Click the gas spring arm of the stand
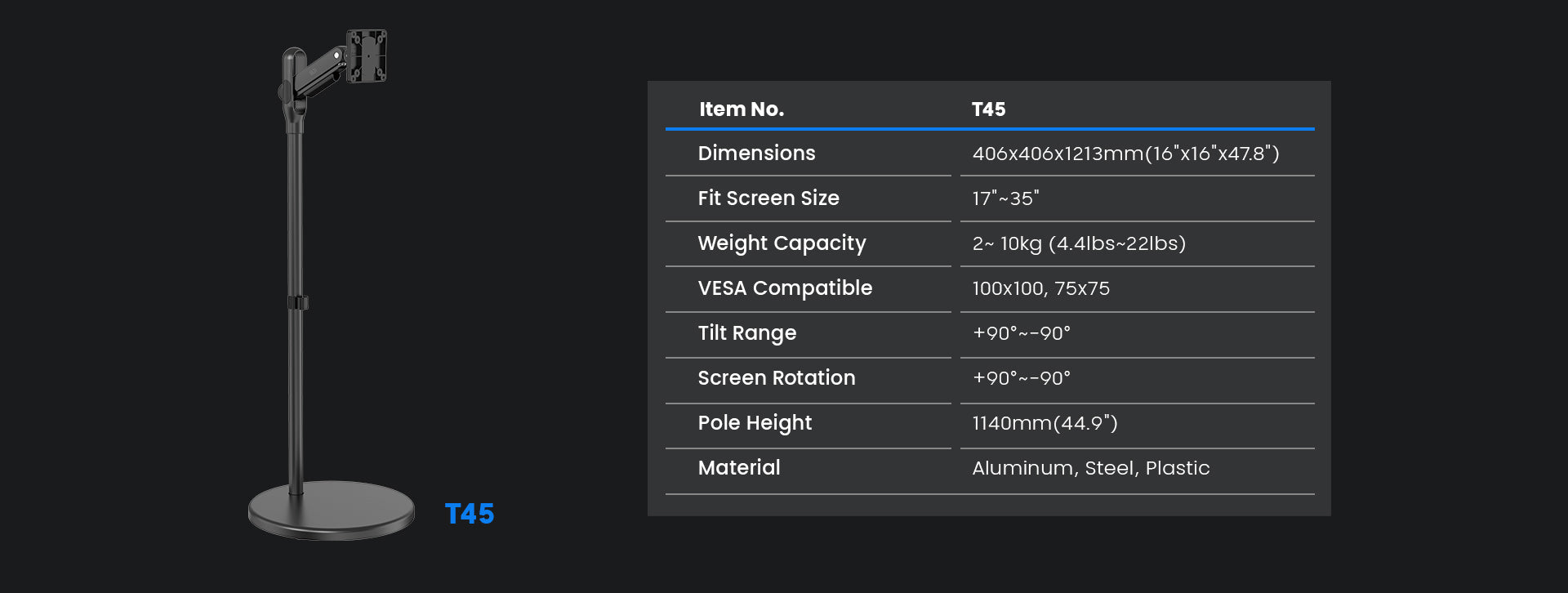 [x=323, y=69]
